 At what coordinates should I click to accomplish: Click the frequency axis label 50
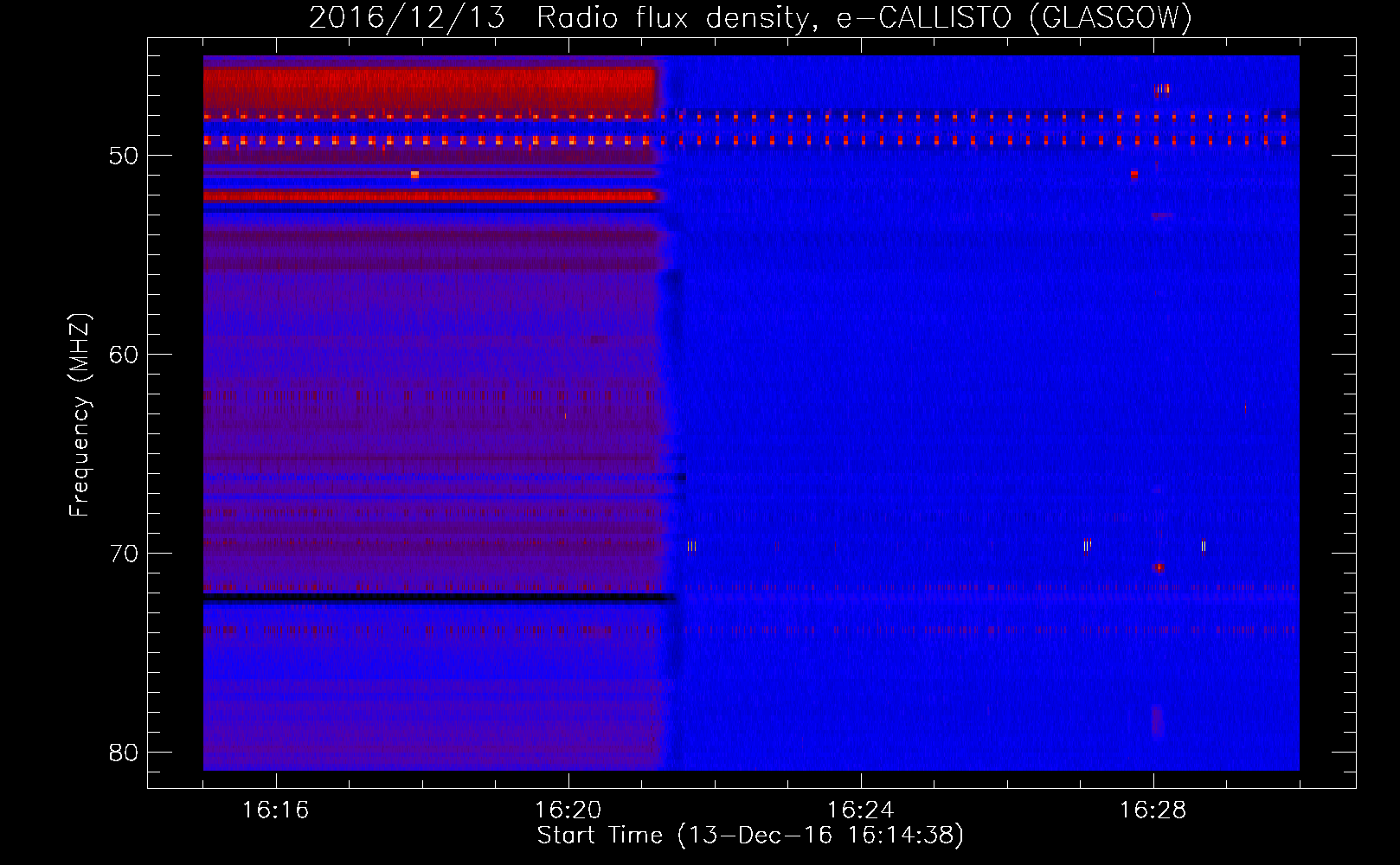click(124, 156)
